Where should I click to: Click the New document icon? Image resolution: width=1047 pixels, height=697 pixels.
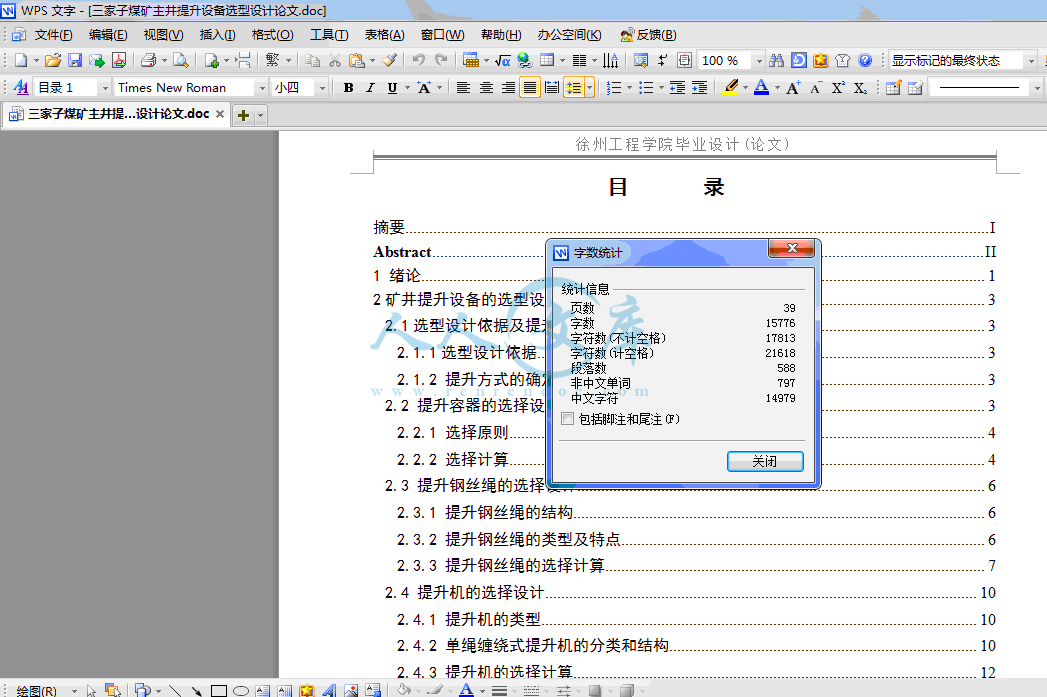(21, 61)
